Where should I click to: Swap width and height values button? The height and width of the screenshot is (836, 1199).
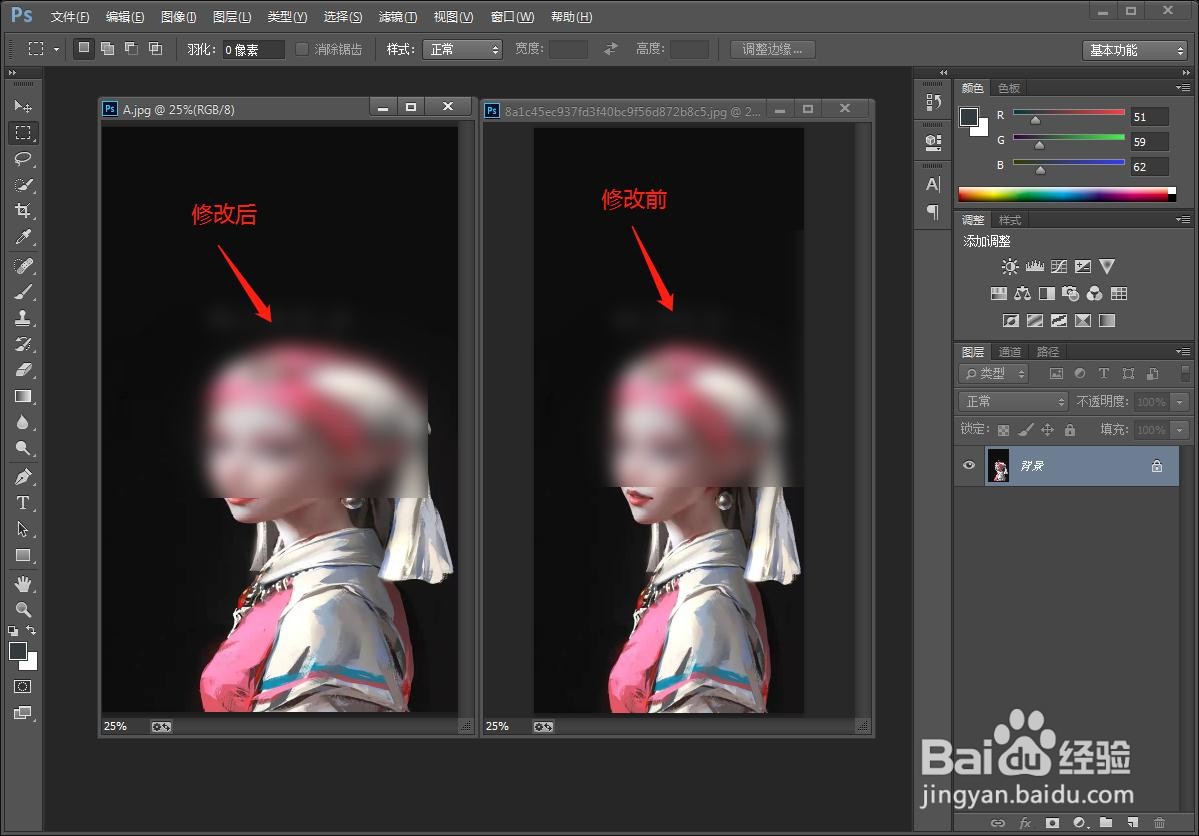[610, 49]
